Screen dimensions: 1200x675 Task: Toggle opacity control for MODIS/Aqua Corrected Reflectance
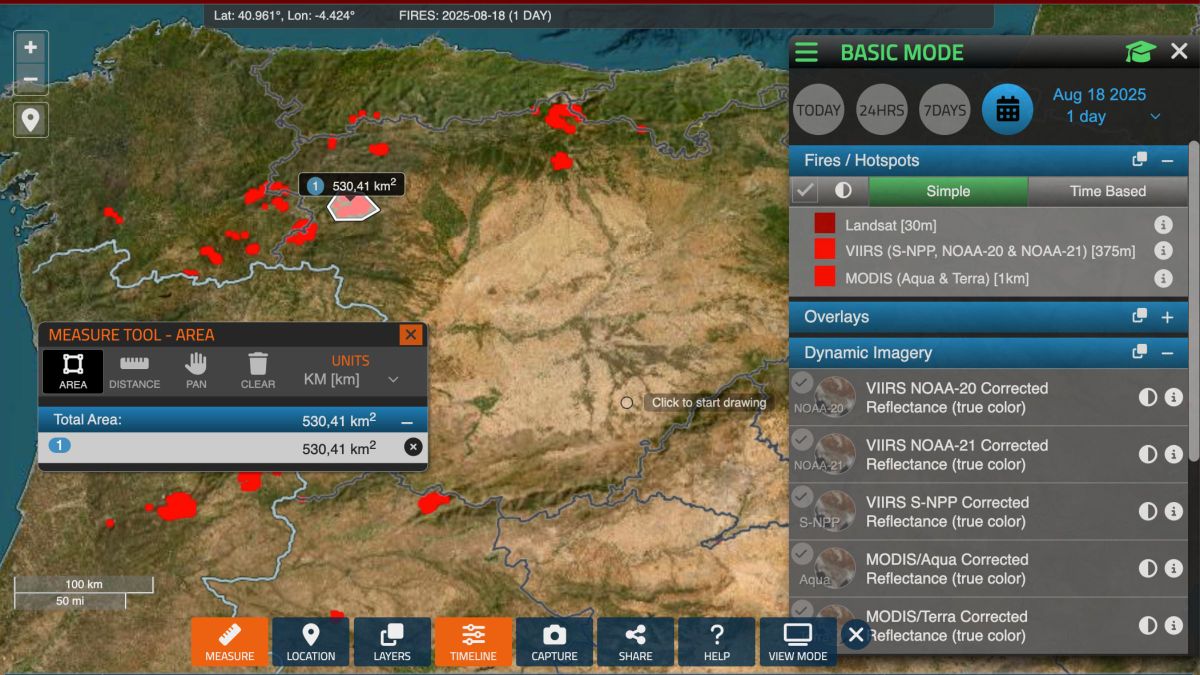pyautogui.click(x=1146, y=568)
